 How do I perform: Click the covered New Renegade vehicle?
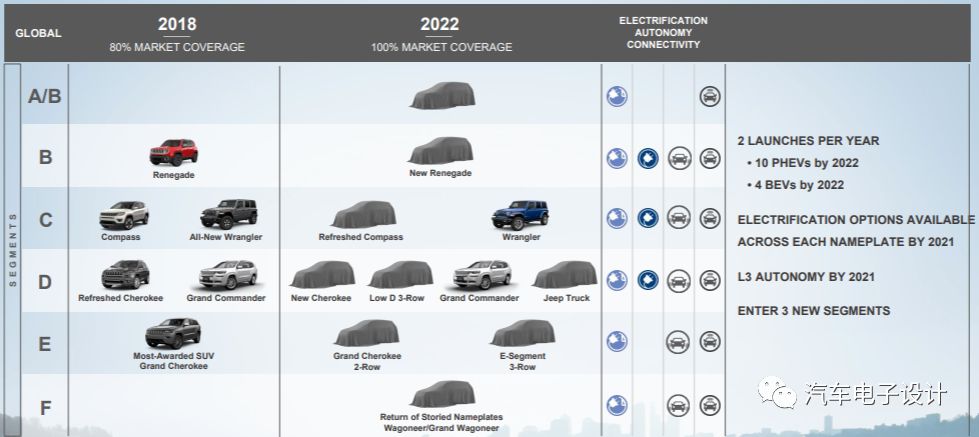pyautogui.click(x=441, y=150)
